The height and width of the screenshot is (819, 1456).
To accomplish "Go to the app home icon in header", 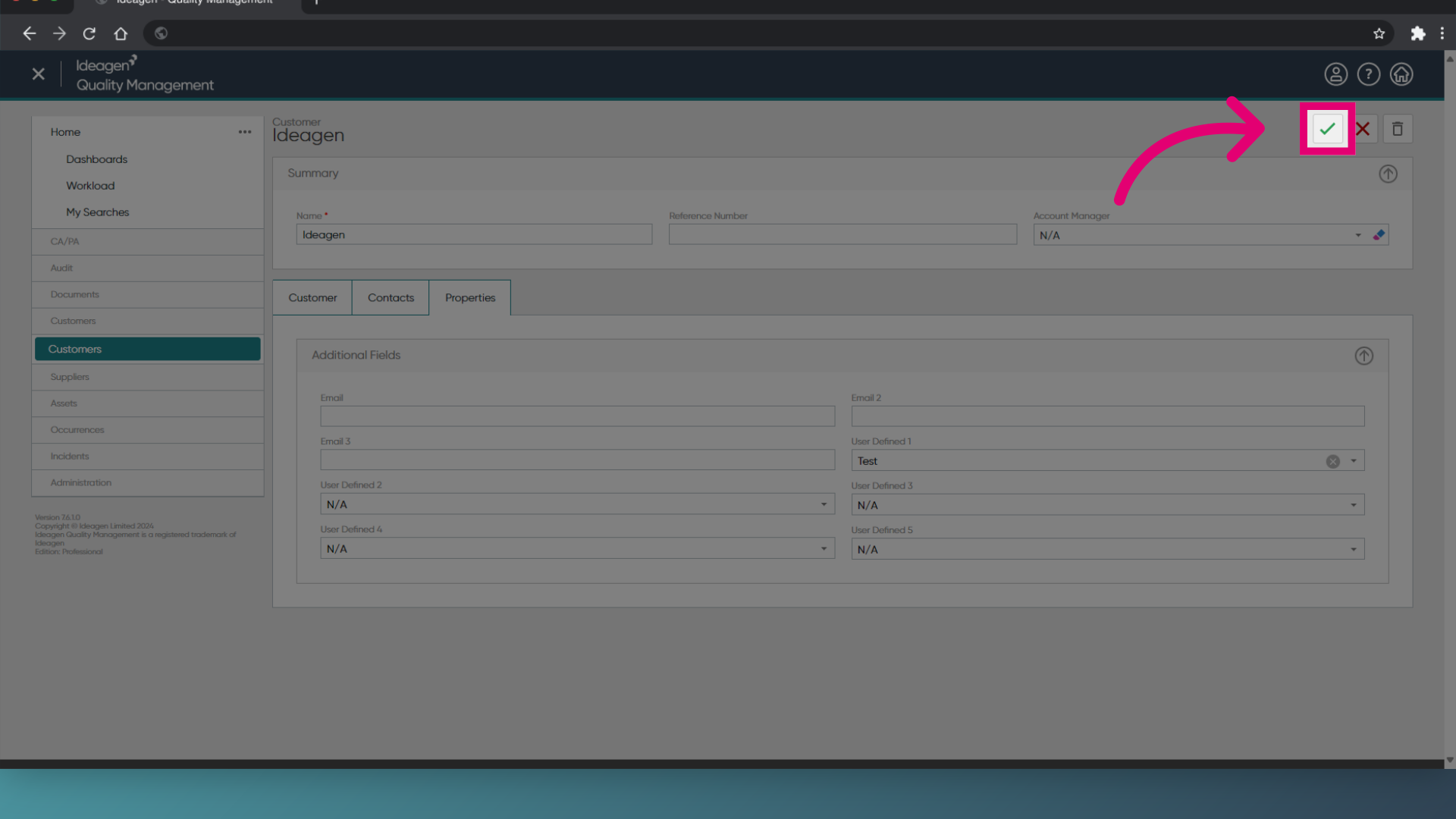I will click(x=1401, y=74).
